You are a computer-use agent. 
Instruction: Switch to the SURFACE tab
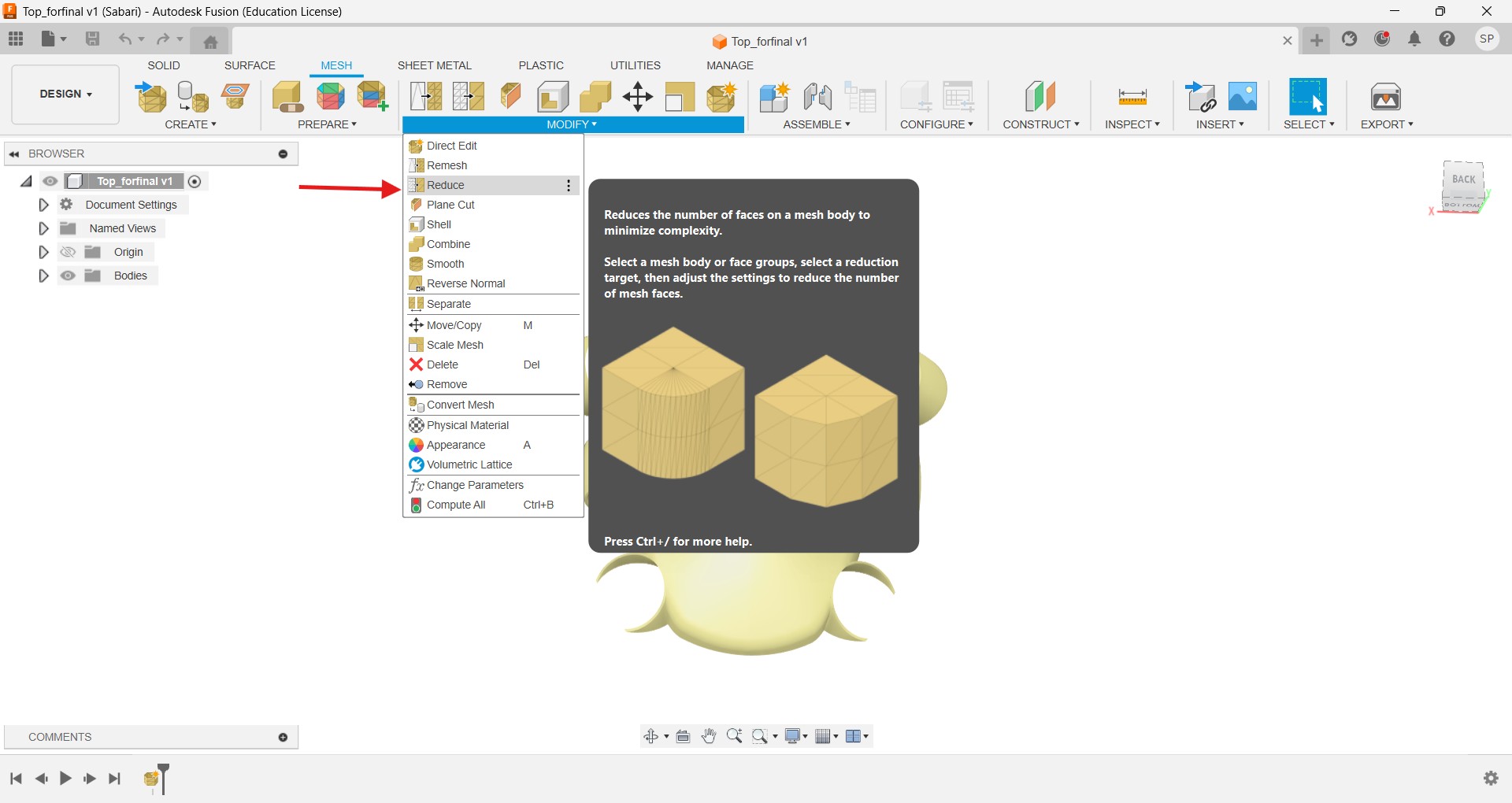pos(250,65)
